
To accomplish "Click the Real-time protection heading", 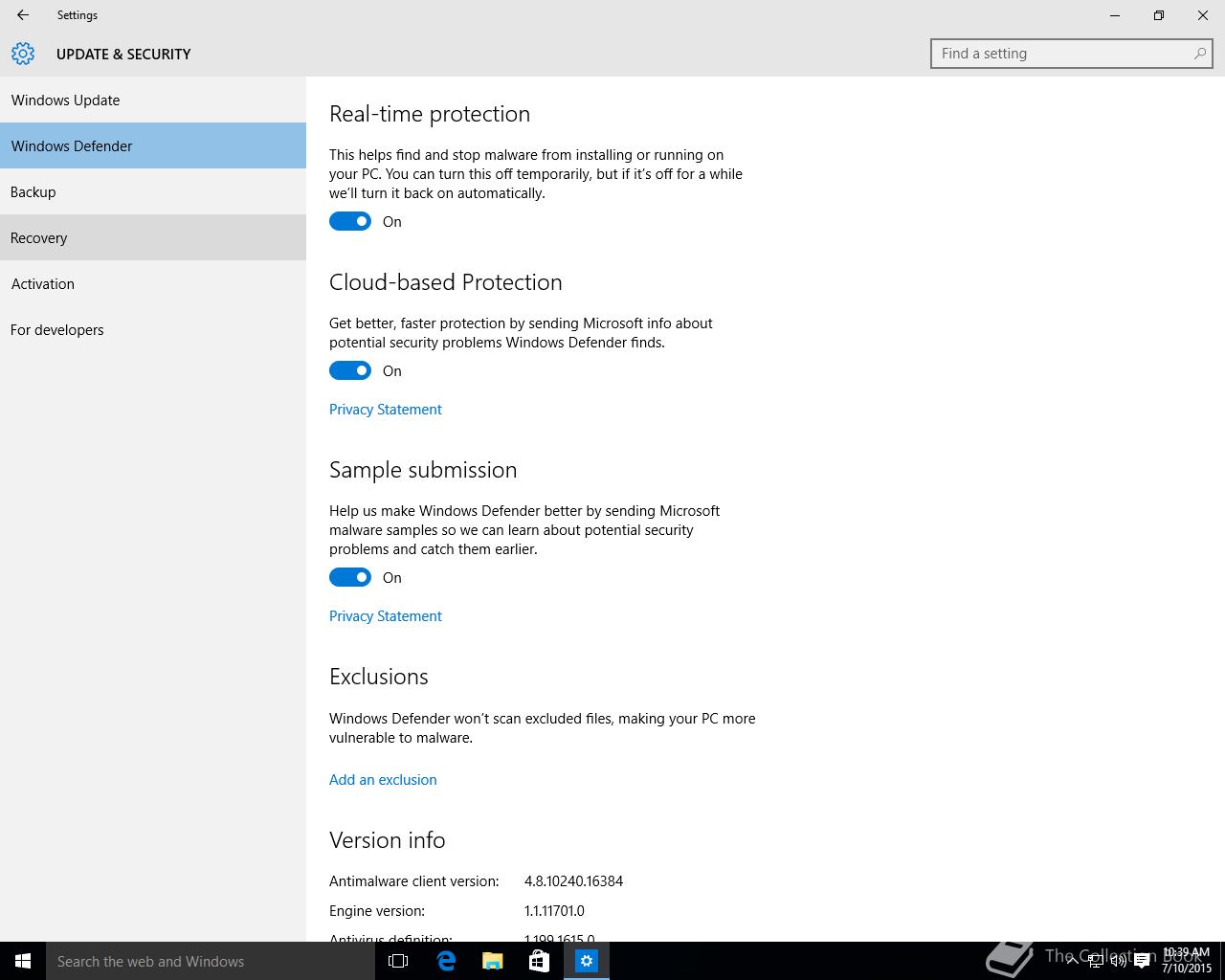I will (430, 114).
